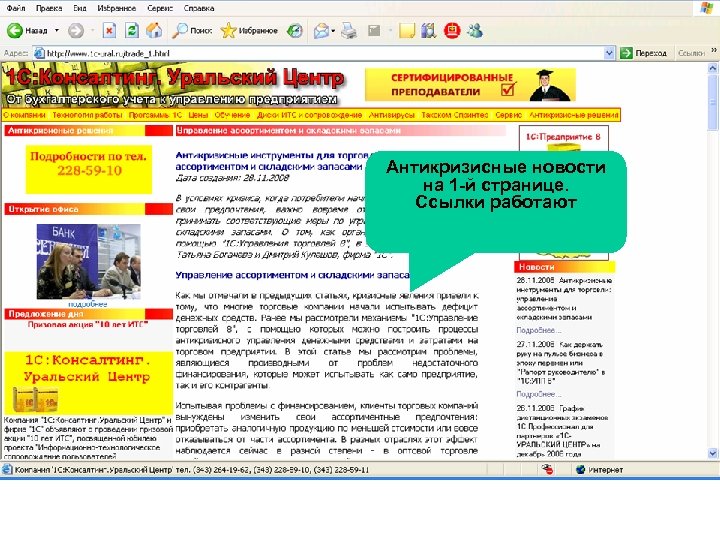720x540 pixels.
Task: Click the 1С:Консалтинг. Уральский Центр site header logo
Action: tap(174, 86)
